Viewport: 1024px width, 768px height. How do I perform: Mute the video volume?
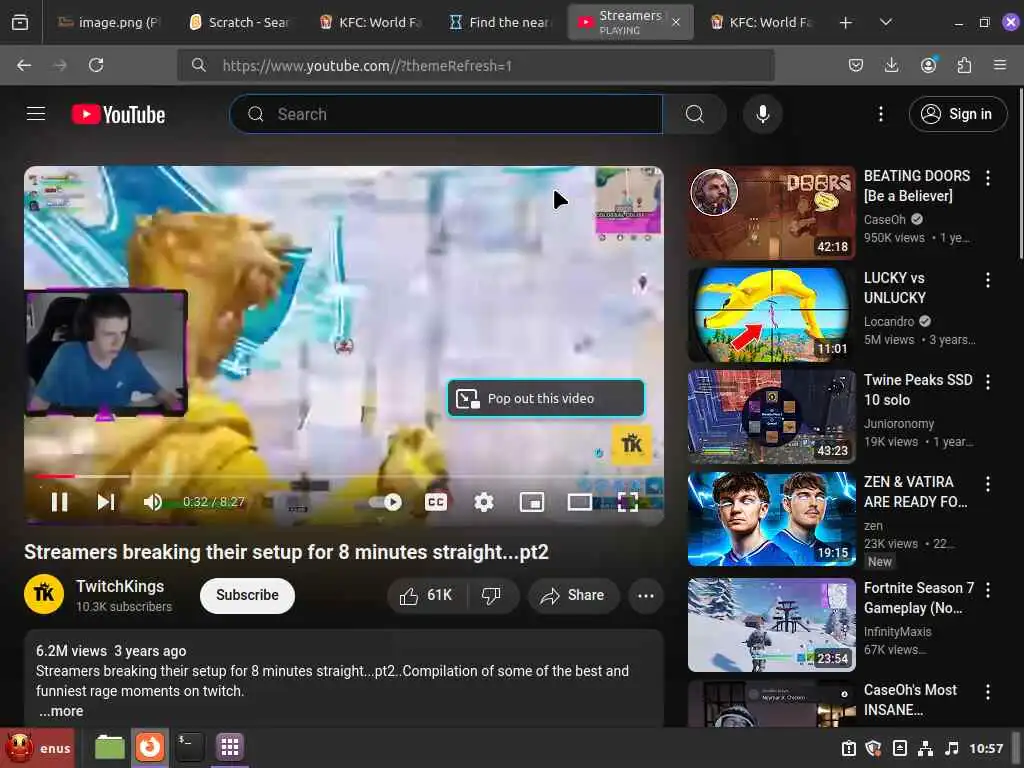pos(153,502)
